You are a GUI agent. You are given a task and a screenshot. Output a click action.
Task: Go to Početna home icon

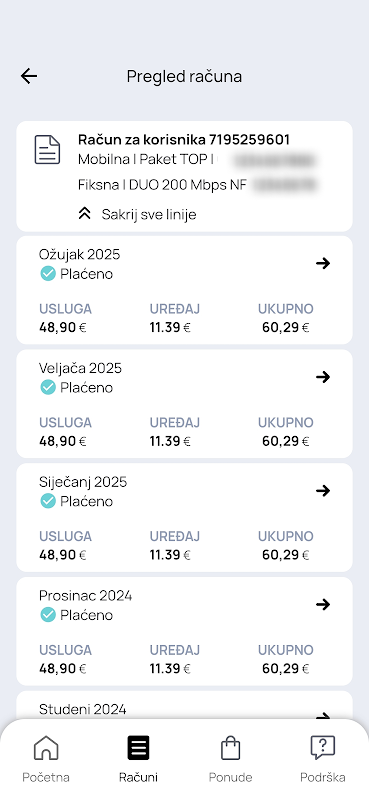point(46,748)
